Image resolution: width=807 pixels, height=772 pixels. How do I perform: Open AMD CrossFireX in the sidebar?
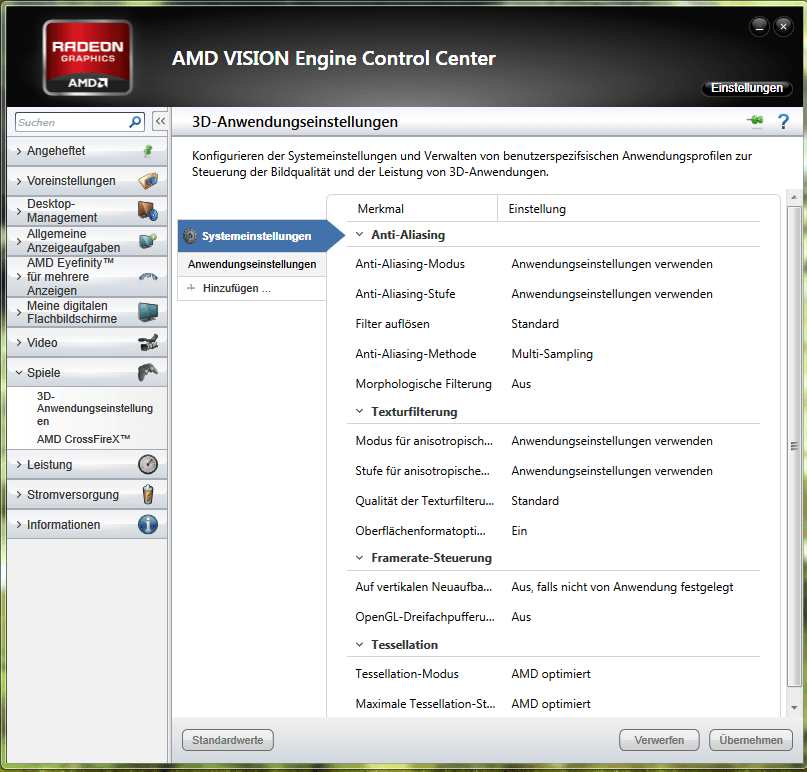(83, 439)
